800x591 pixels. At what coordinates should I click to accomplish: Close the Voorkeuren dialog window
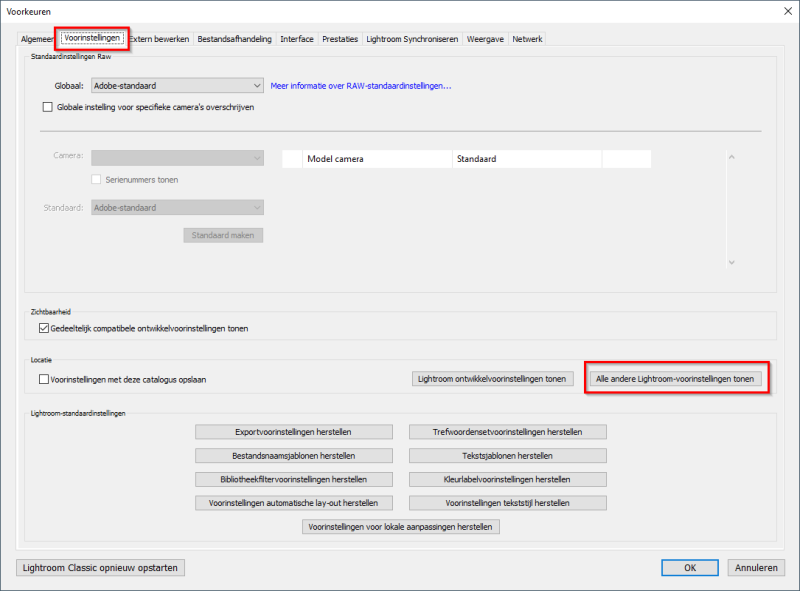tap(788, 11)
